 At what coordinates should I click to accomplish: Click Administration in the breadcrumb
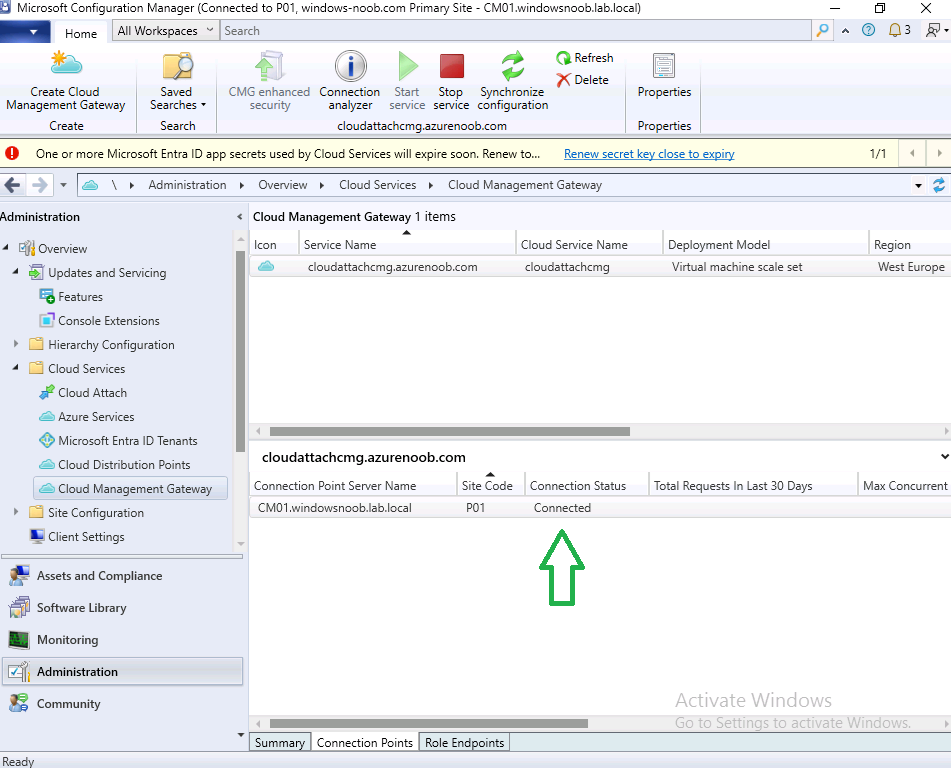pos(187,185)
